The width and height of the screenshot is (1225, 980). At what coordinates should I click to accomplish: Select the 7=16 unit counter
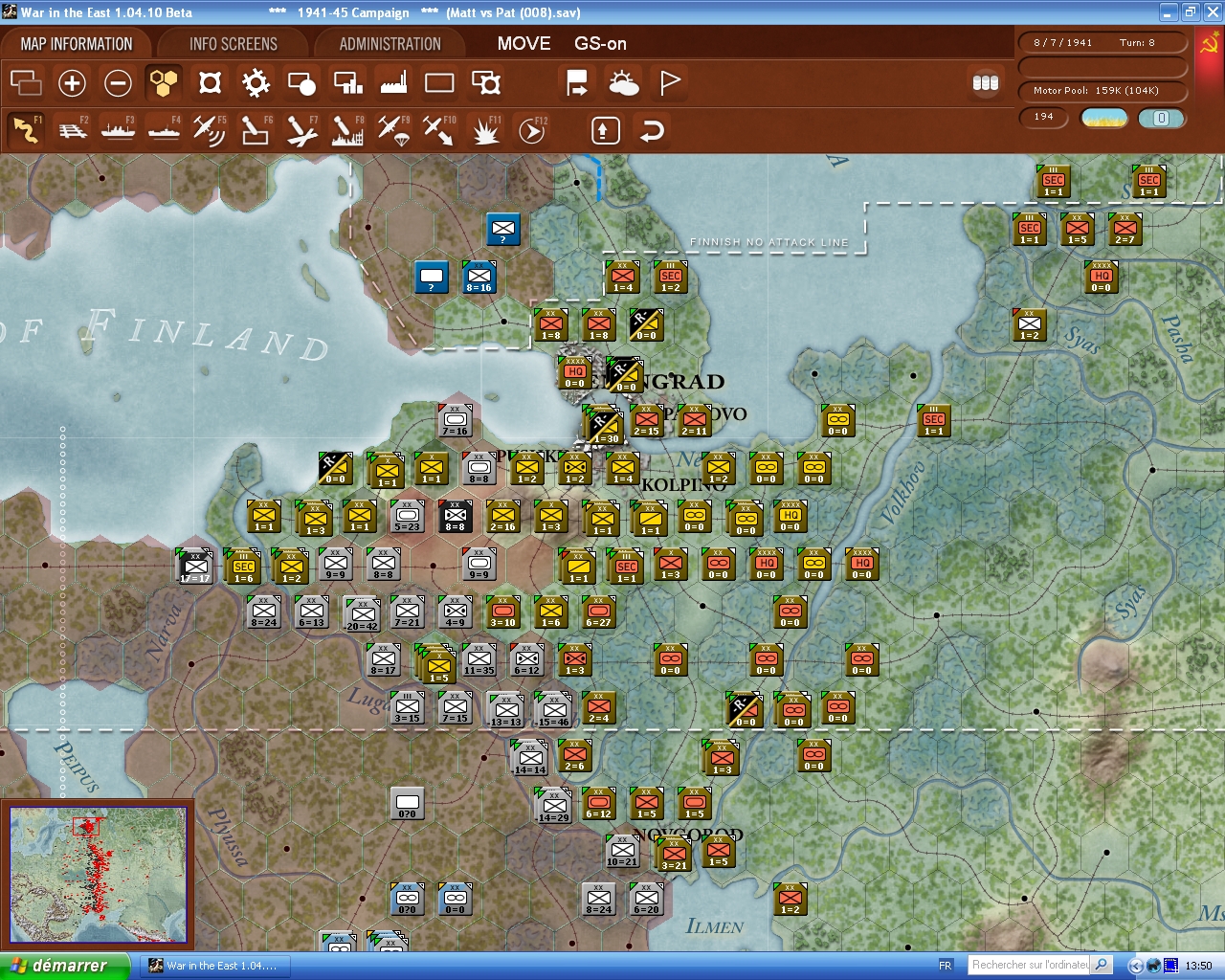tap(455, 420)
